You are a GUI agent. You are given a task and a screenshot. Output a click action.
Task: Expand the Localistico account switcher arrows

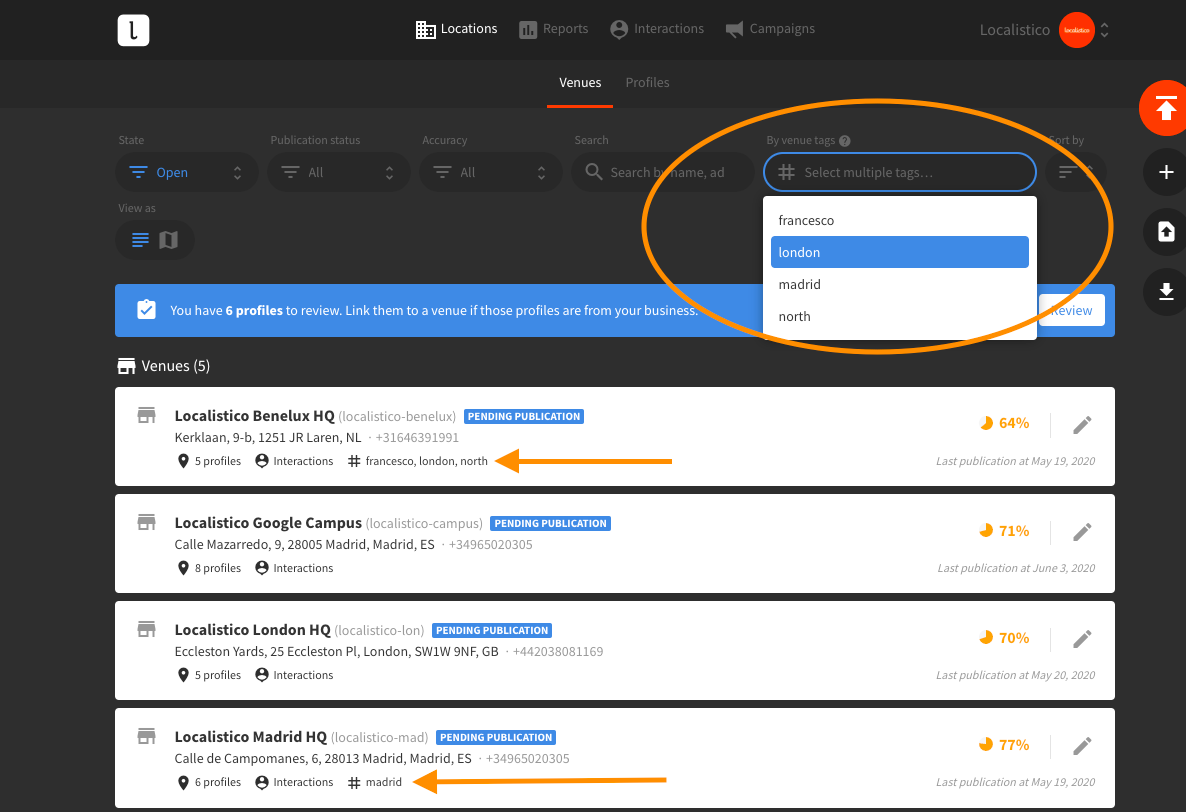tap(1104, 30)
